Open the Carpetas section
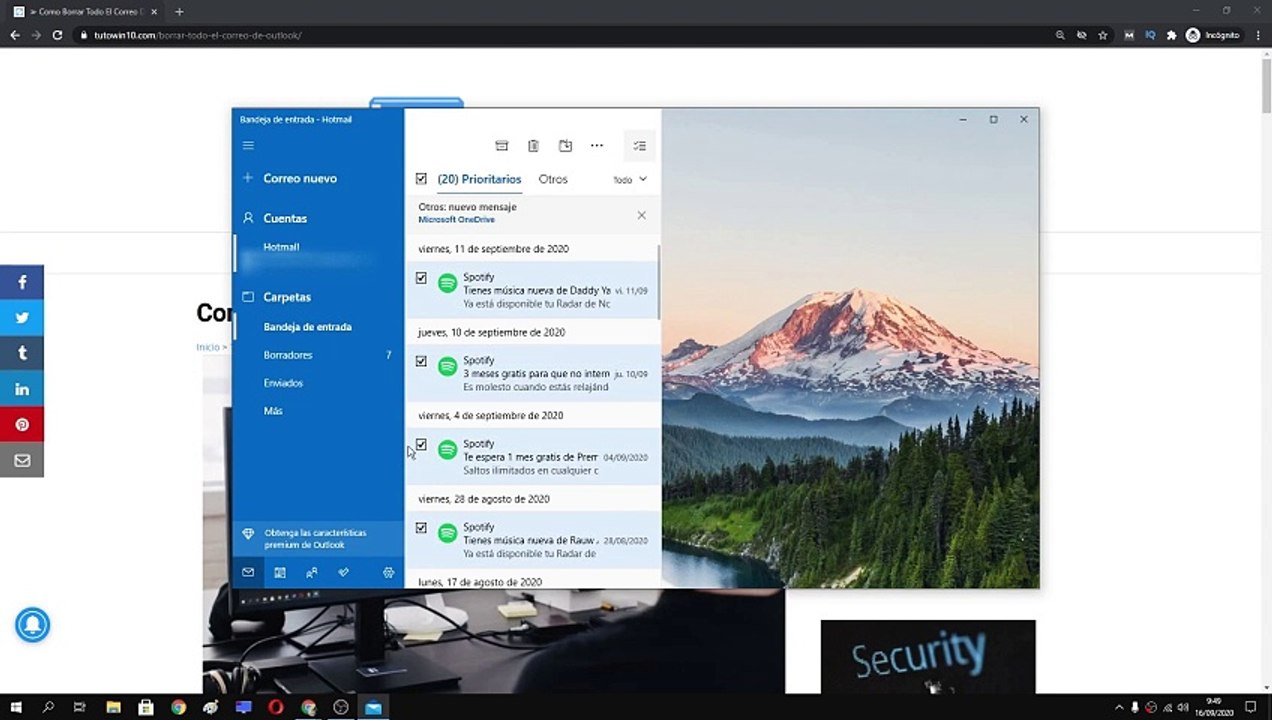 [287, 297]
